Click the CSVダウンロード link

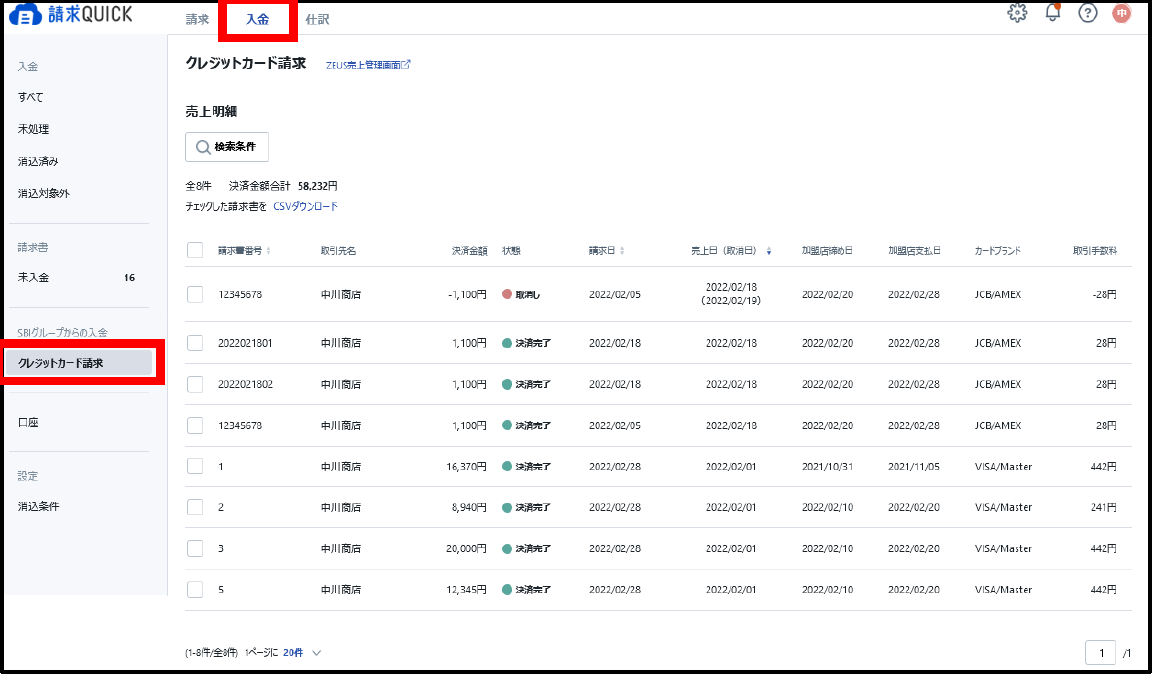(305, 207)
